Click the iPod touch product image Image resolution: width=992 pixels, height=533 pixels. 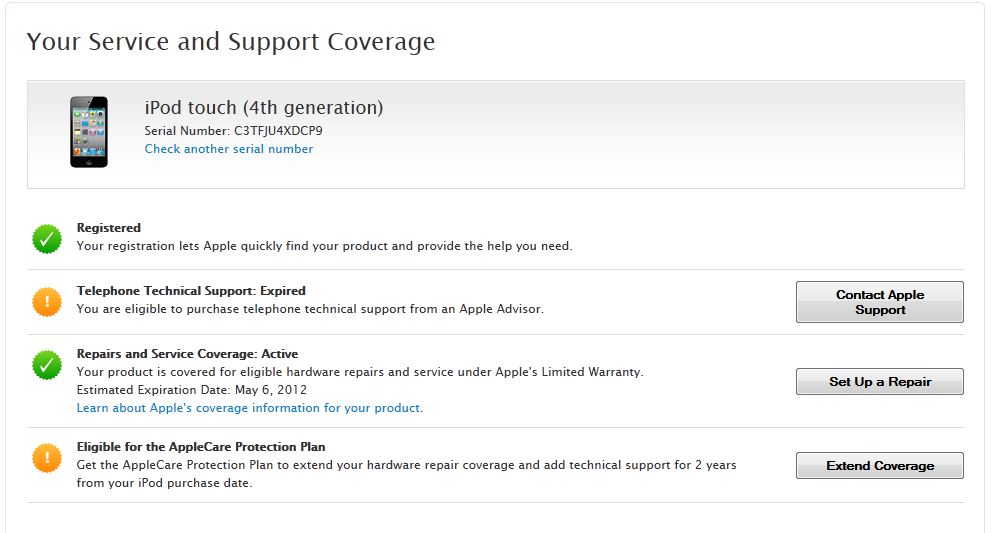[x=88, y=131]
